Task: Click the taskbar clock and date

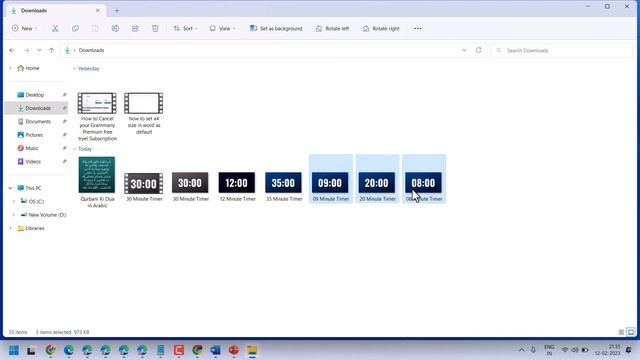Action: (x=608, y=350)
